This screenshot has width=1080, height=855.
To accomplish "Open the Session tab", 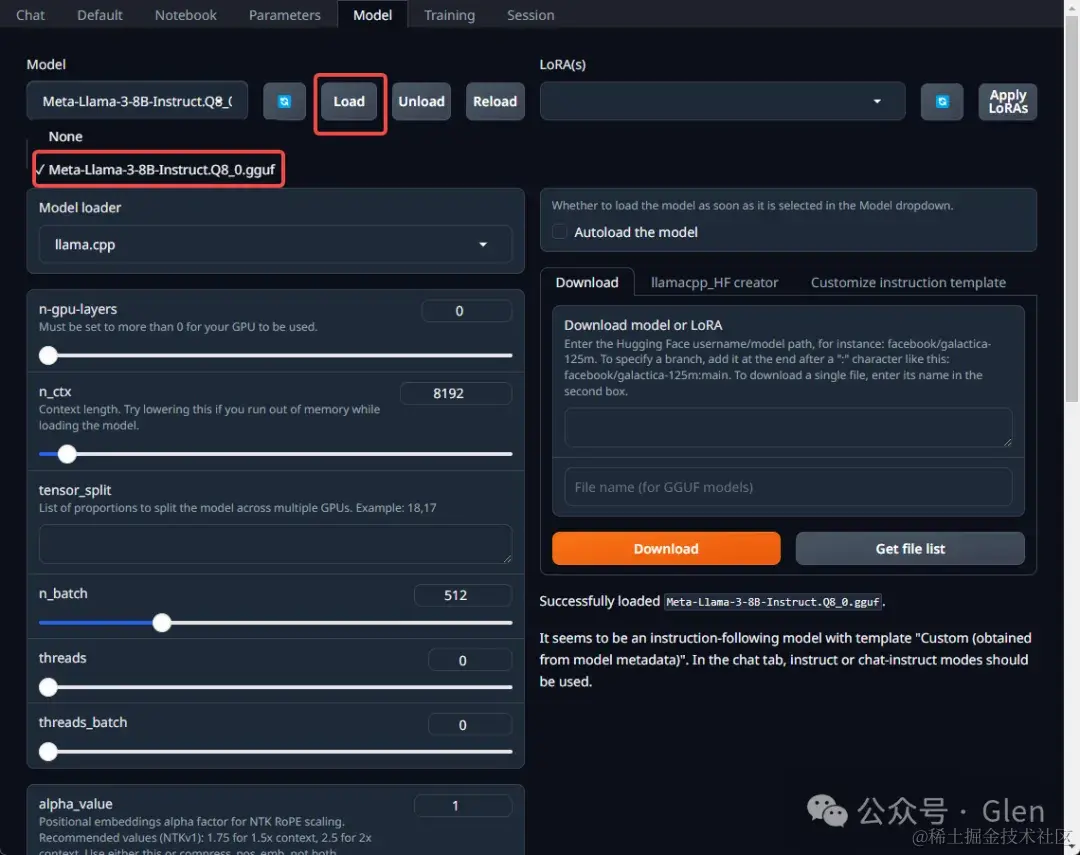I will point(530,14).
